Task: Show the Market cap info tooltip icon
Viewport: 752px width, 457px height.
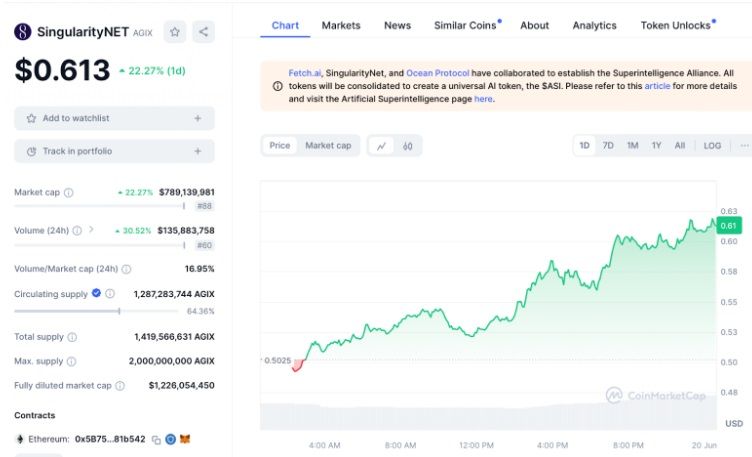Action: pos(69,192)
